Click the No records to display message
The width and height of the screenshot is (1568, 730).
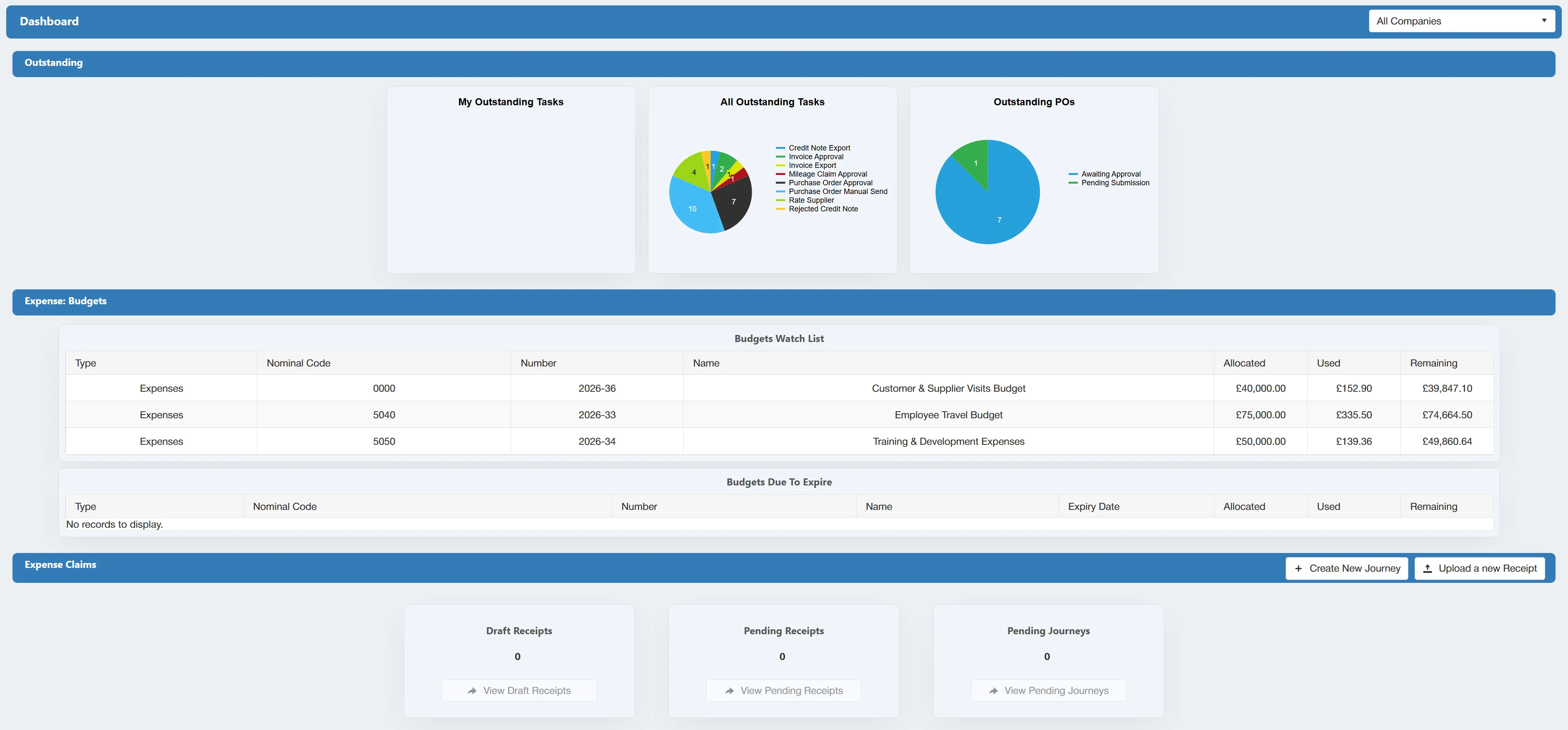(114, 524)
